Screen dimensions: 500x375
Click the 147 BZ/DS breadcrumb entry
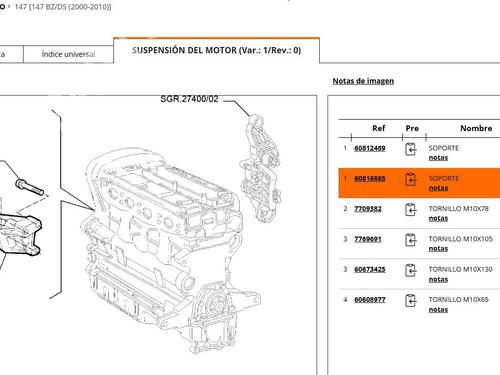[x=63, y=7]
